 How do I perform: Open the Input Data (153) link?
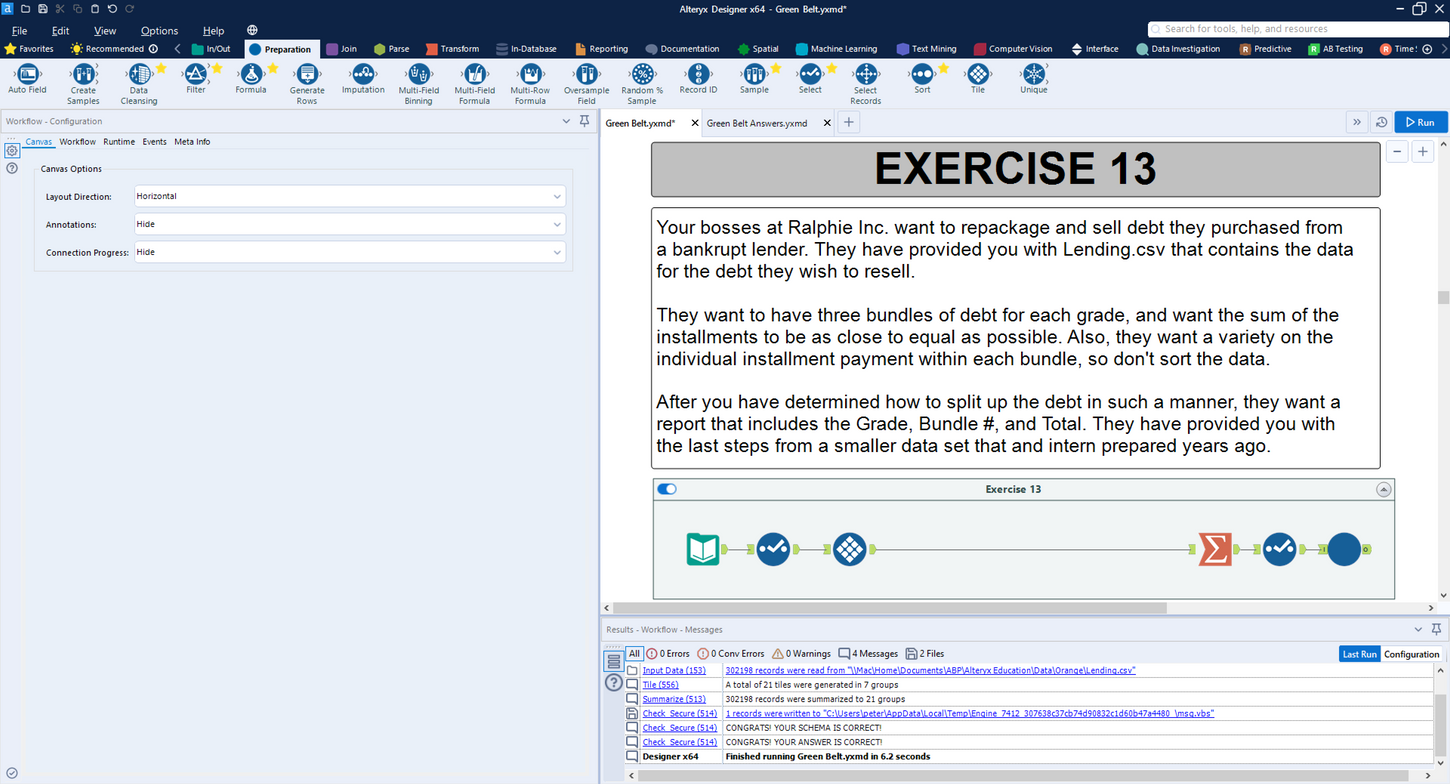(x=674, y=671)
